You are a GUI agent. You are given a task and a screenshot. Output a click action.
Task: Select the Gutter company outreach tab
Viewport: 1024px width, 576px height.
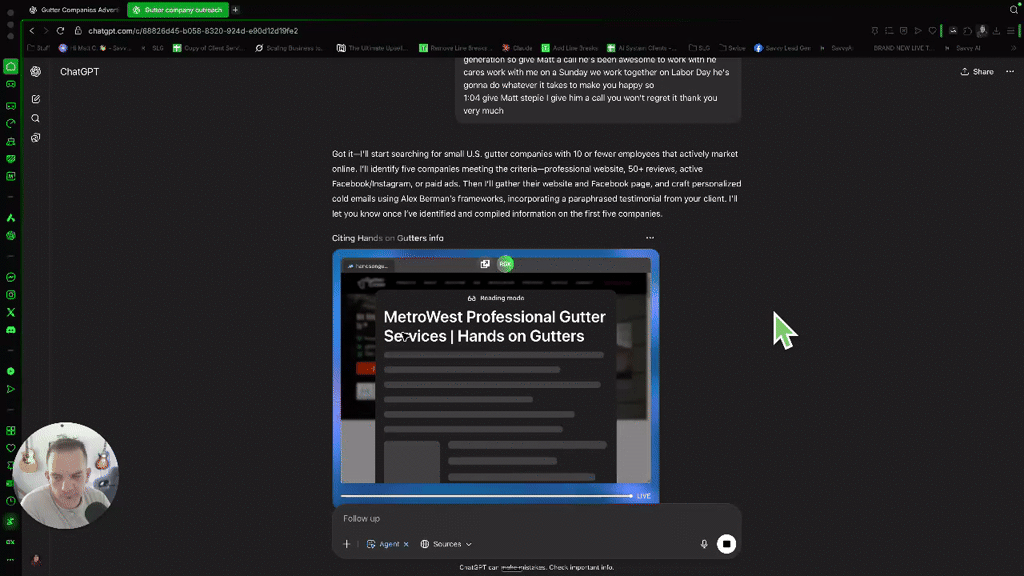click(176, 10)
